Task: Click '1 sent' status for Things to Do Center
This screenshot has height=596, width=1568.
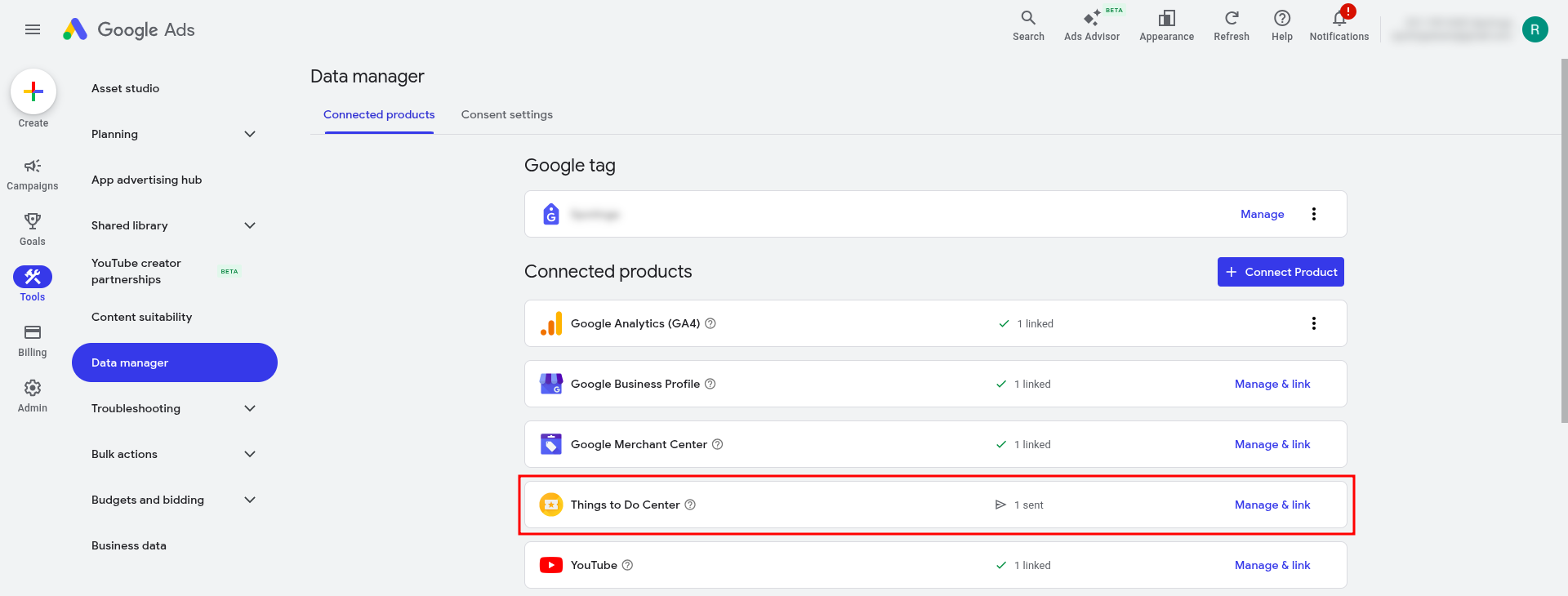Action: 1019,505
